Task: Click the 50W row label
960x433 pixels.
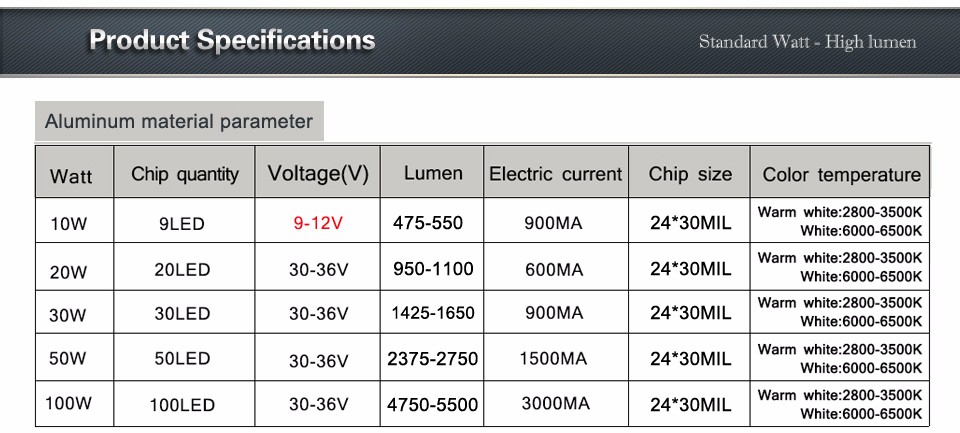Action: coord(69,358)
